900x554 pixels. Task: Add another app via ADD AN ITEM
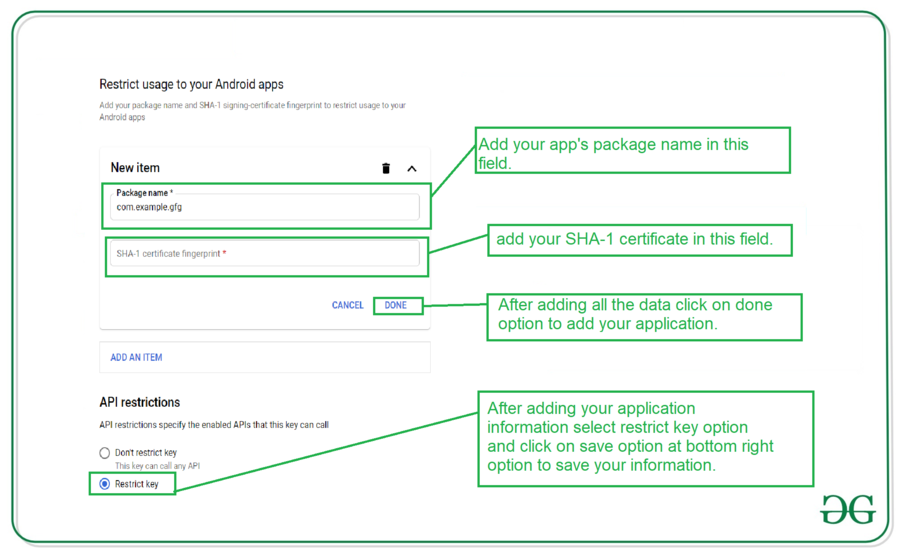136,357
